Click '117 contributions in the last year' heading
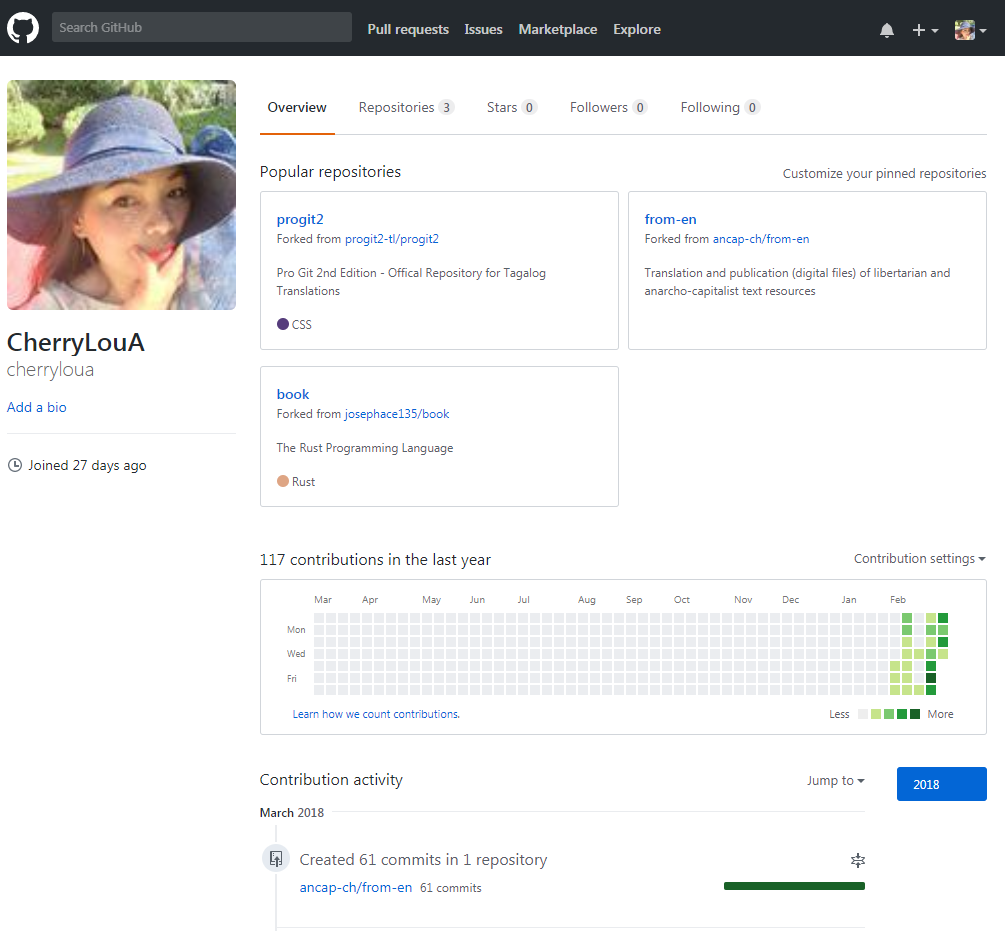 click(x=375, y=559)
